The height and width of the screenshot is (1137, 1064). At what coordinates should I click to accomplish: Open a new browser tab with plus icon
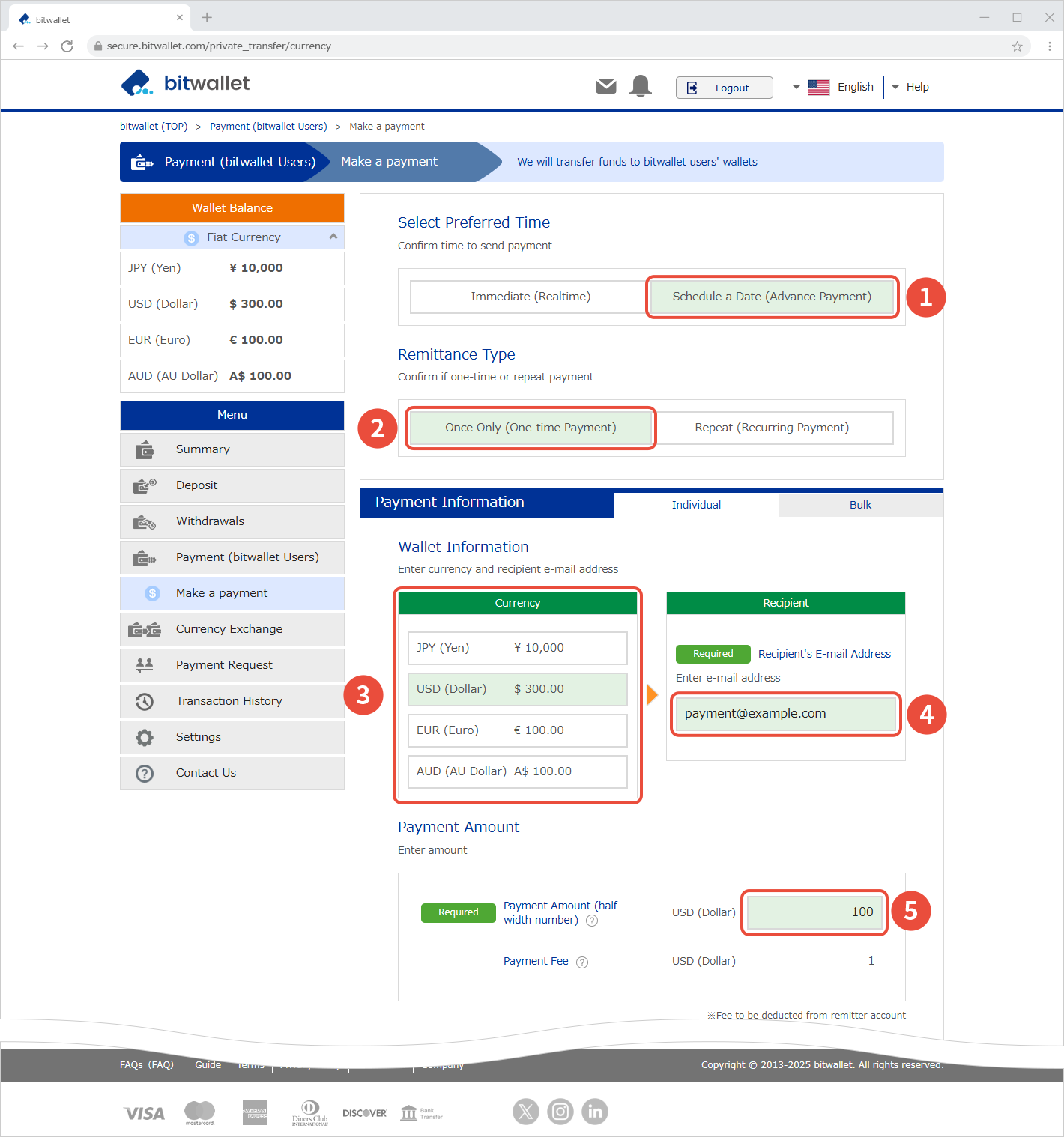208,17
